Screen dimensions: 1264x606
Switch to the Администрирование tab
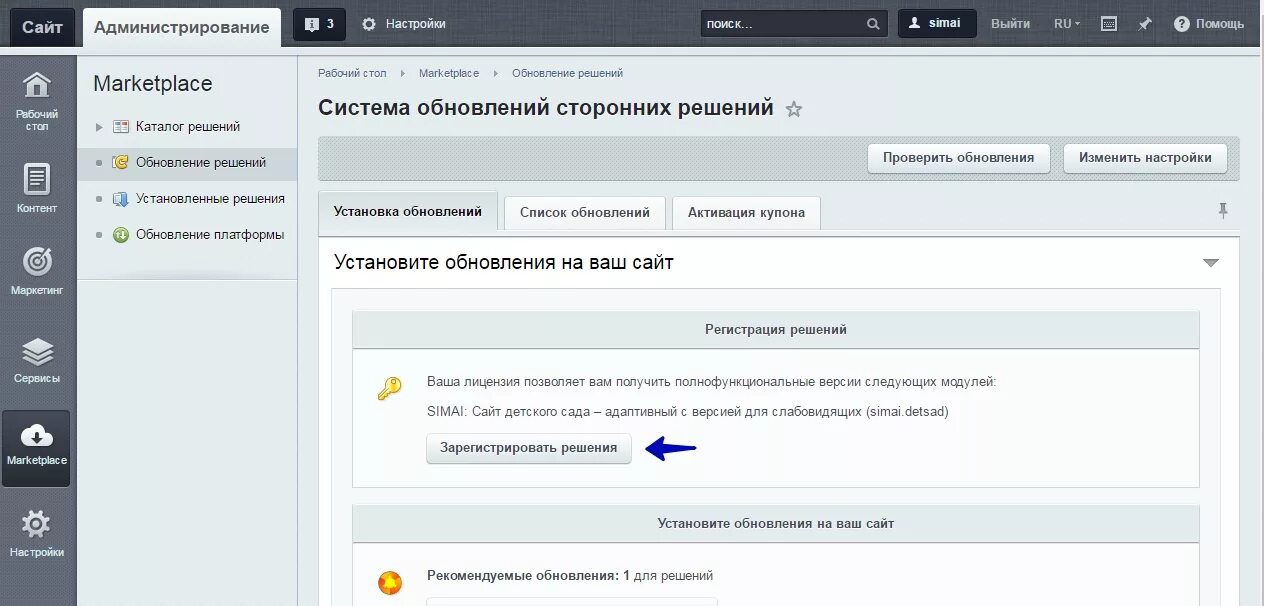tap(181, 27)
